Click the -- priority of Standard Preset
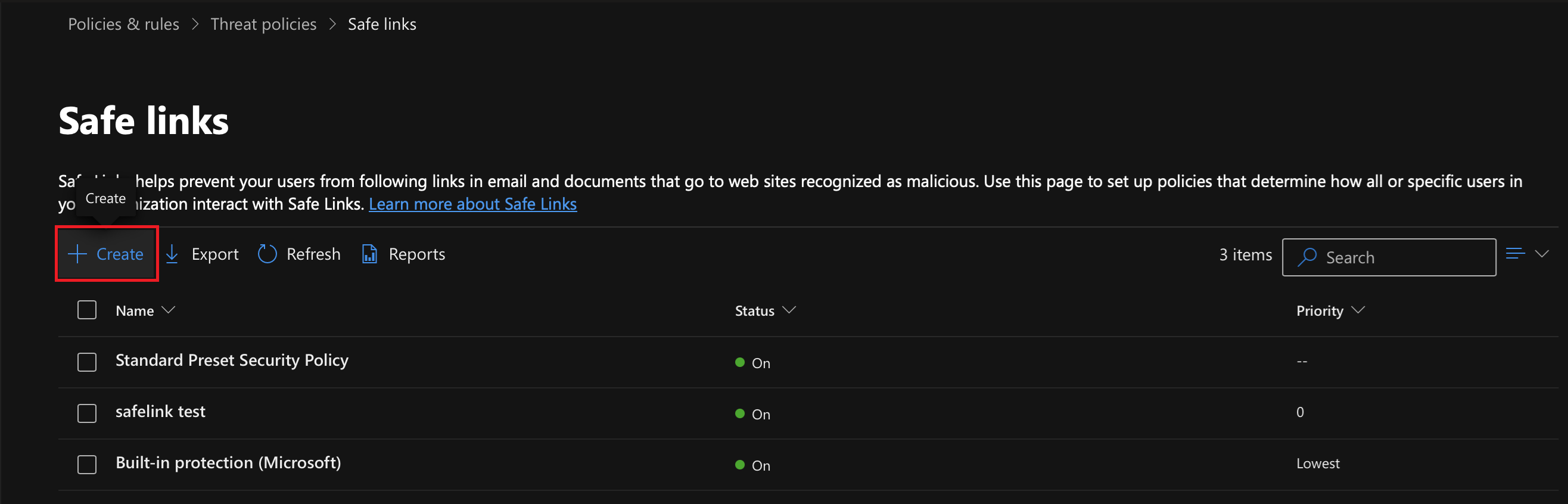The height and width of the screenshot is (504, 1568). click(1302, 362)
